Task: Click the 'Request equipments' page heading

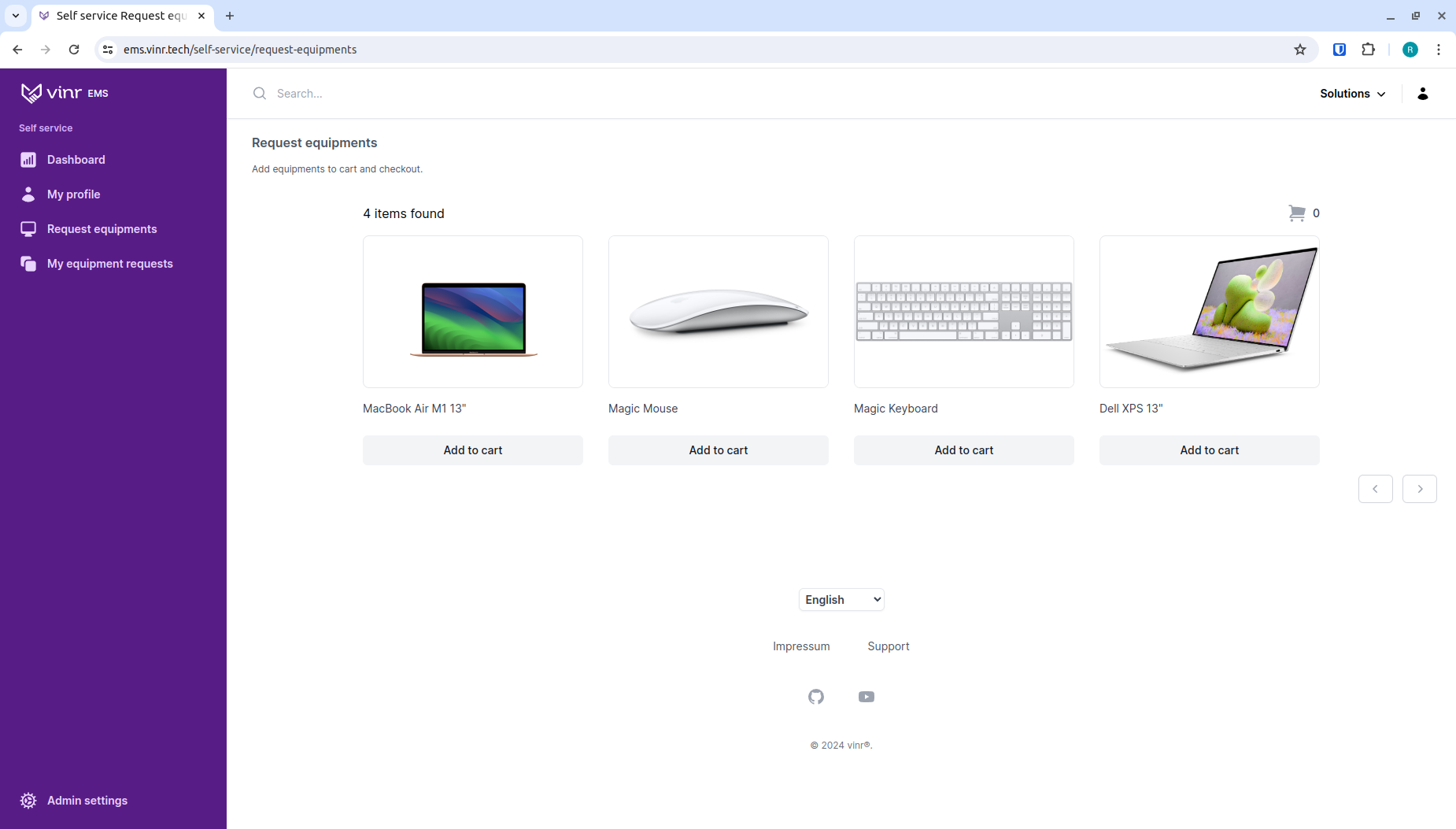Action: 314,142
